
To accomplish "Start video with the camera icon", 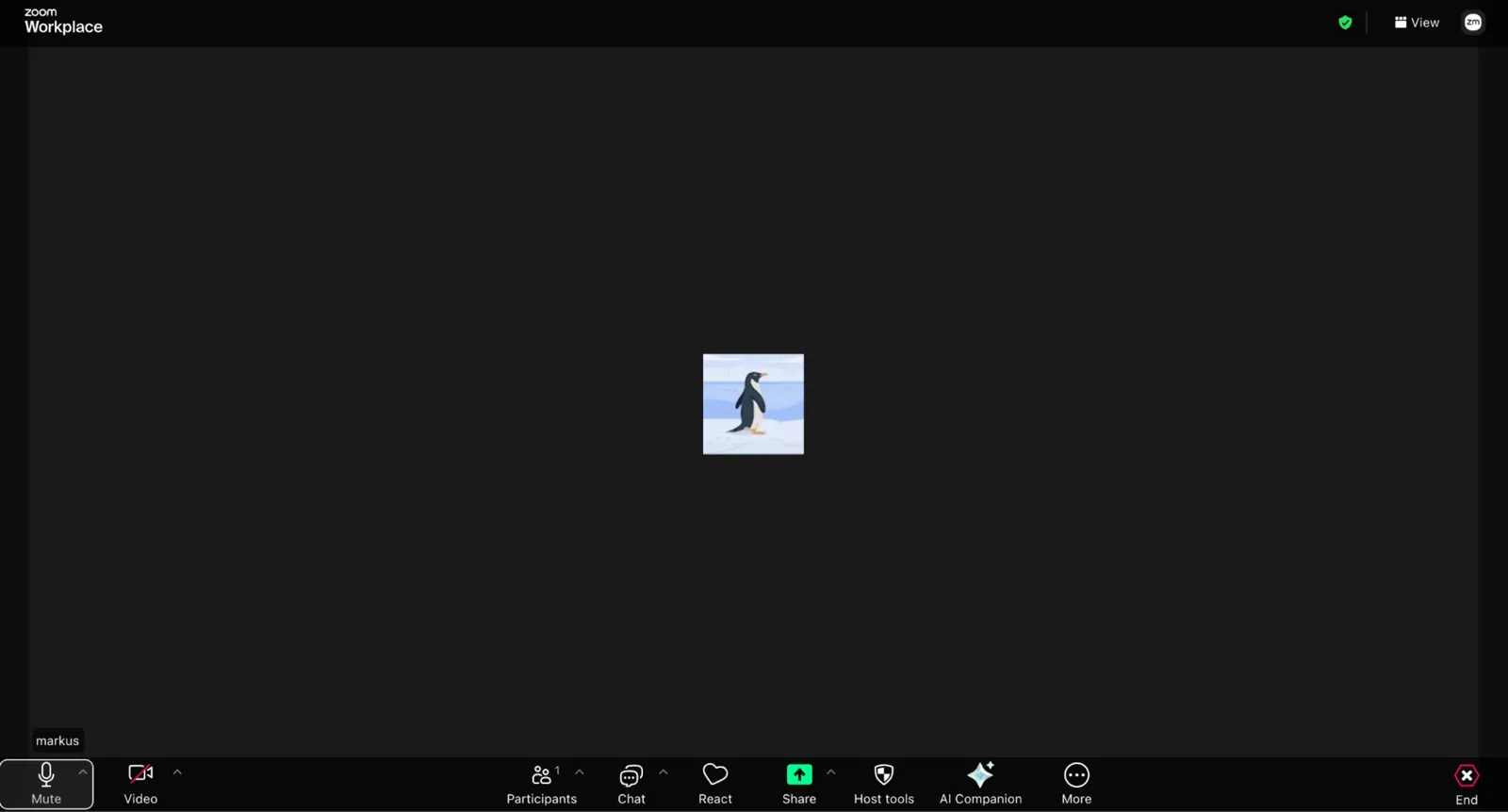I will click(140, 784).
